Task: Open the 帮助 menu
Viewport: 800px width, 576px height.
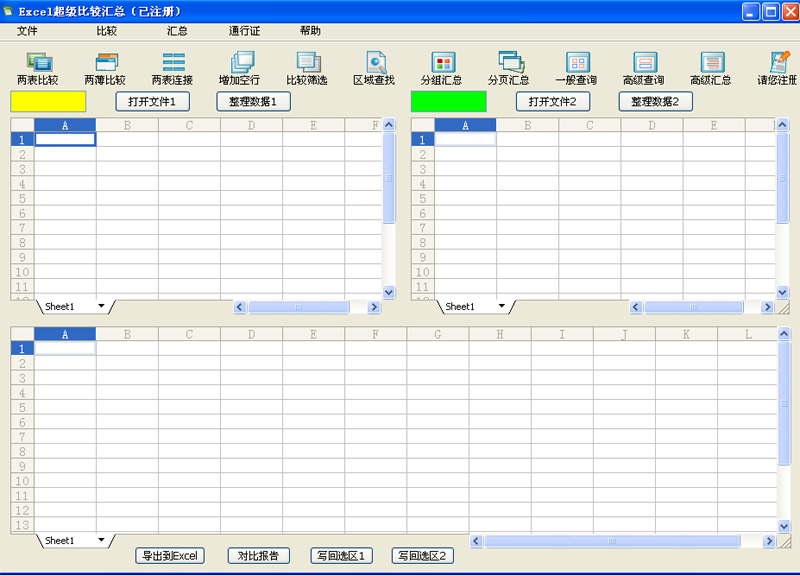Action: (x=310, y=31)
